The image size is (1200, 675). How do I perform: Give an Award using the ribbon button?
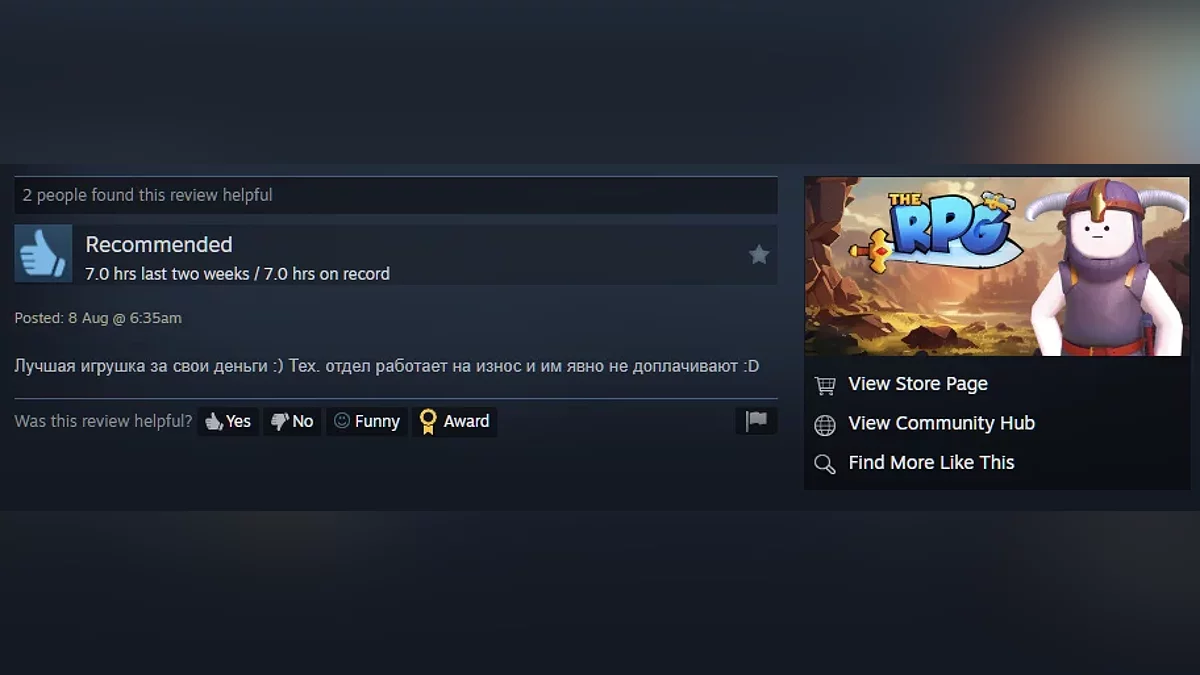pos(455,421)
